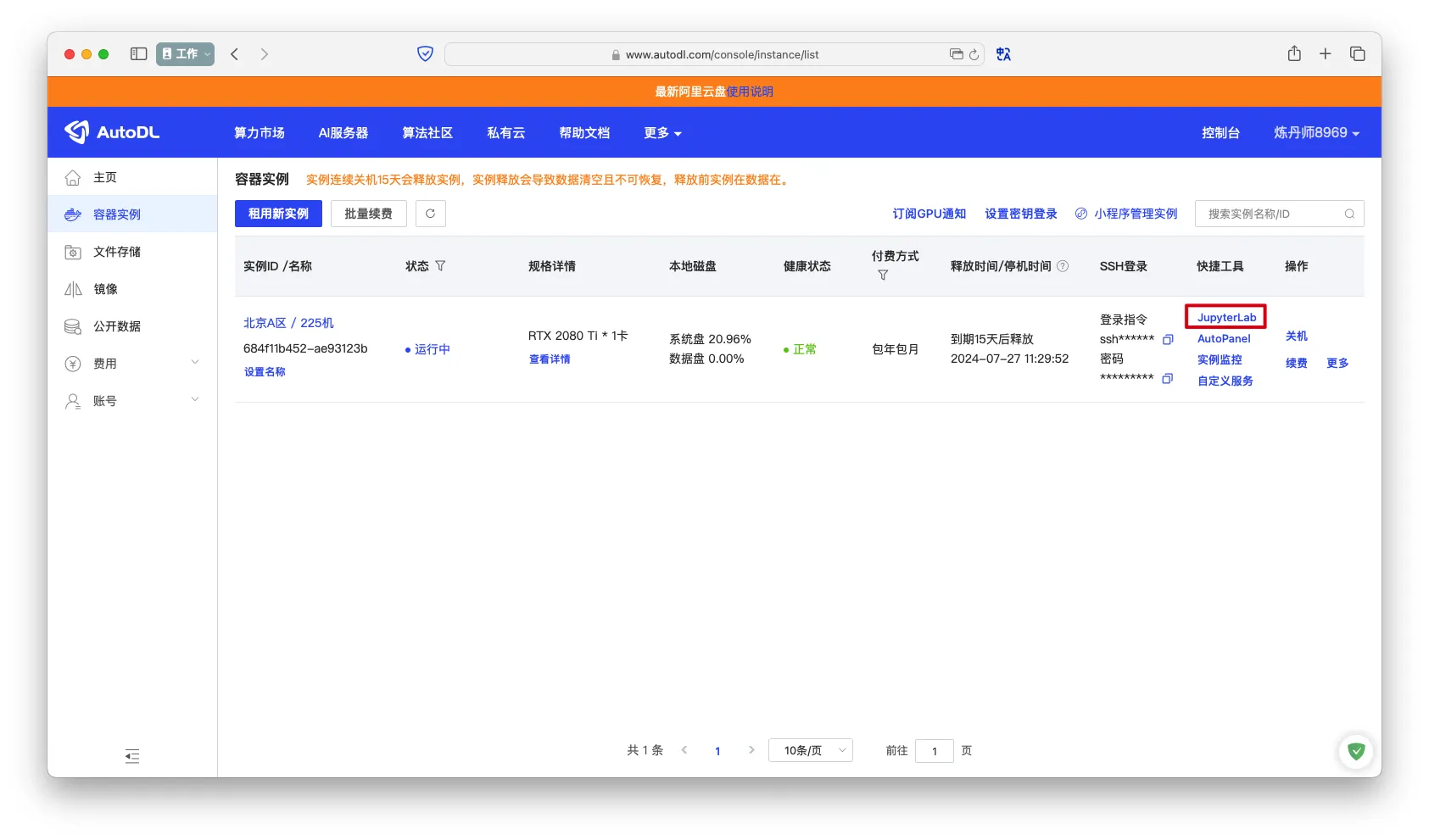Copy the SSH login command
Screen dimensions: 1429x840
(1168, 339)
